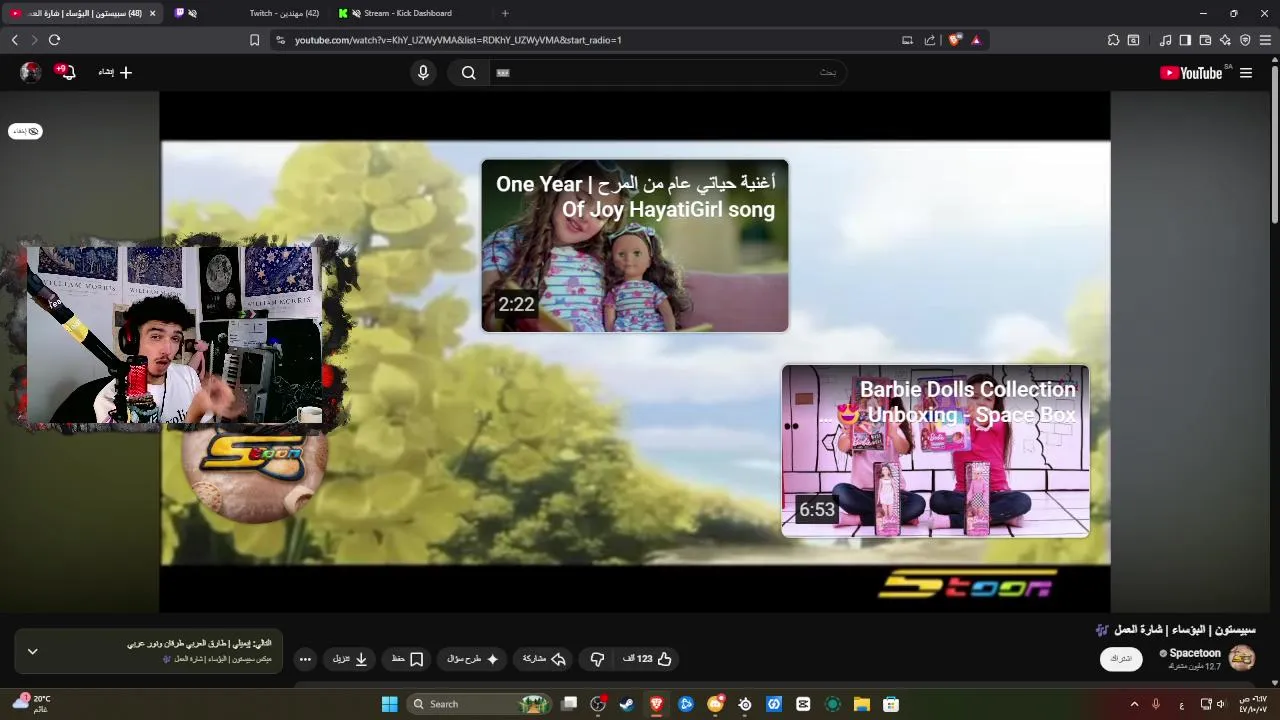The height and width of the screenshot is (720, 1280).
Task: Subscribe to the Spacetoon channel
Action: tap(1121, 659)
